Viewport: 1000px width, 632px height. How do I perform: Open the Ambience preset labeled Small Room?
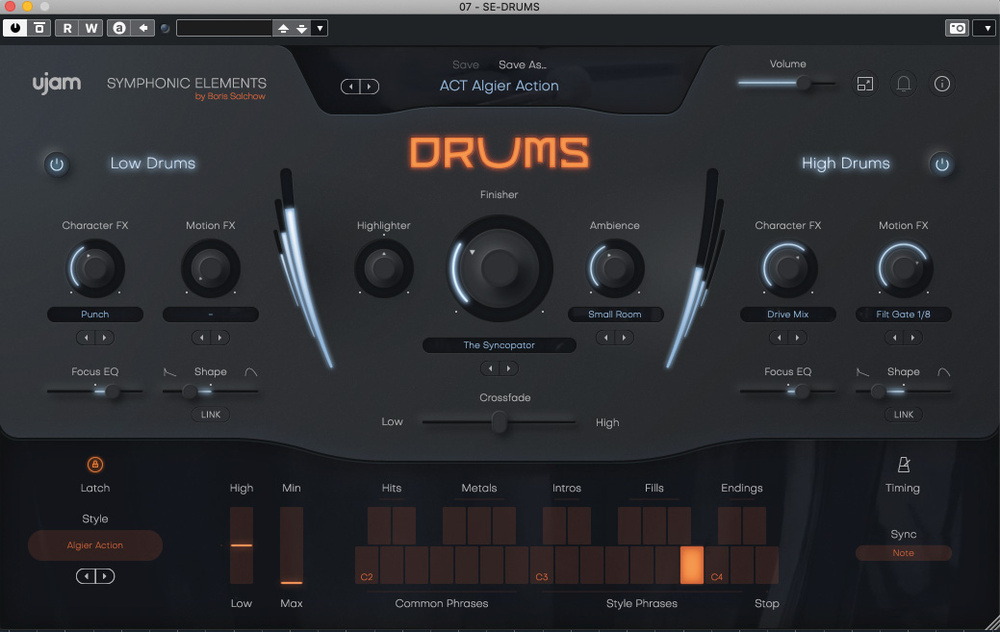coord(615,314)
